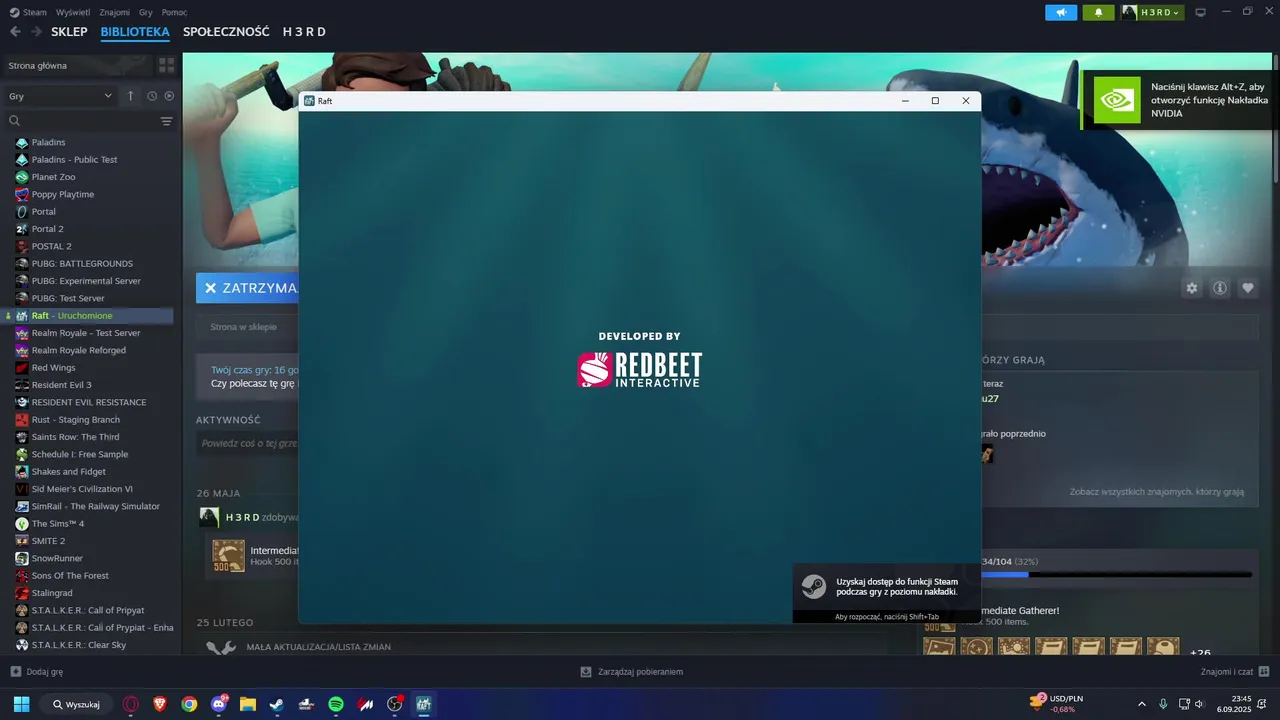
Task: Switch to Big Picture mode monitor icon
Action: (1201, 12)
